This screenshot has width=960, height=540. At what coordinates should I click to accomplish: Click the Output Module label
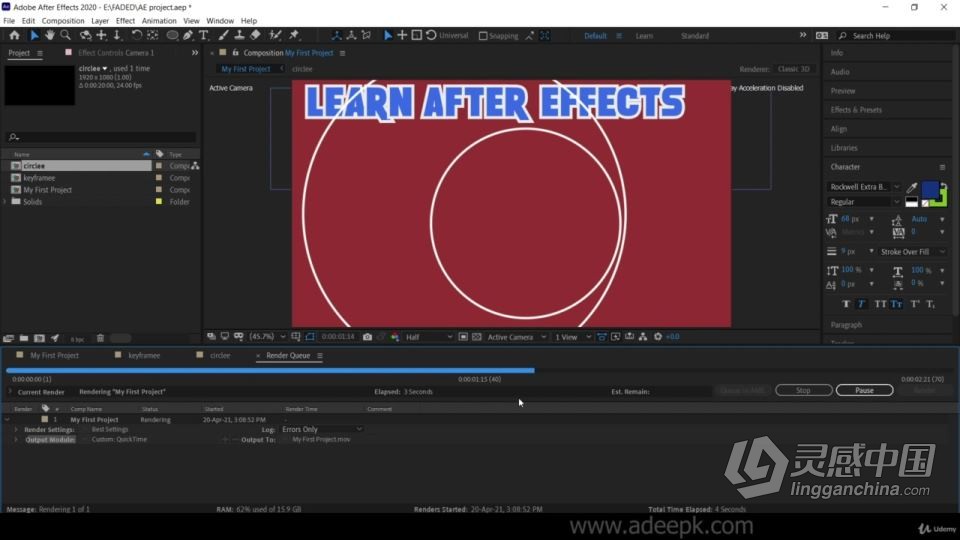point(50,440)
